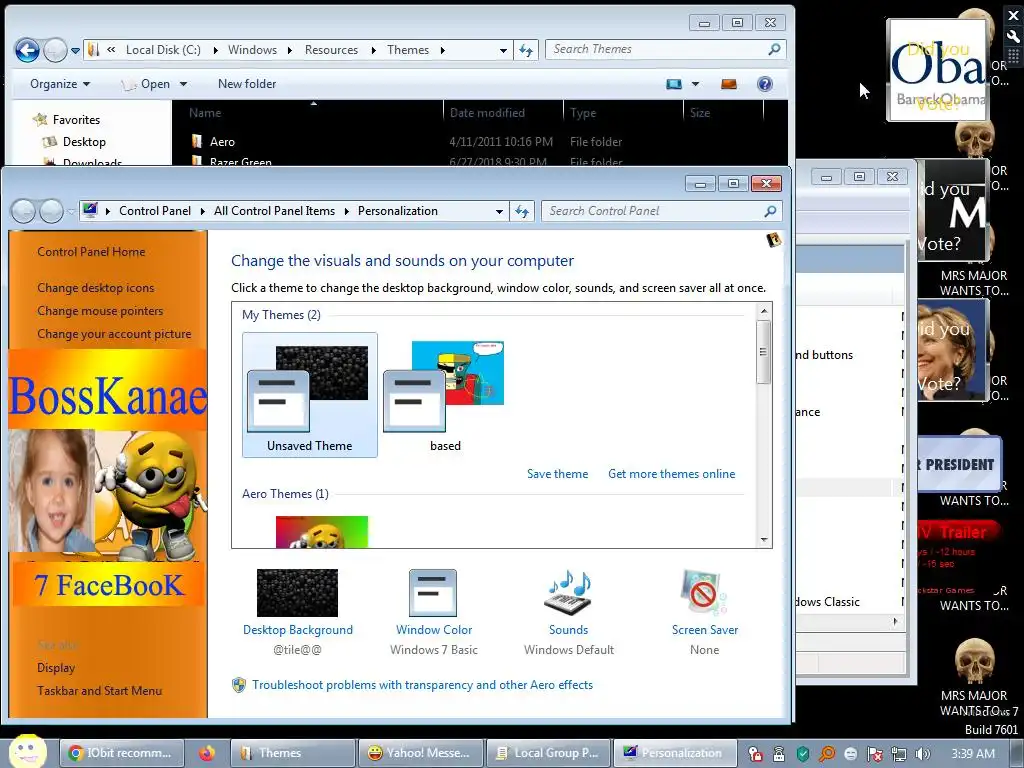Click the Sounds icon with music notes
The height and width of the screenshot is (768, 1024).
568,593
